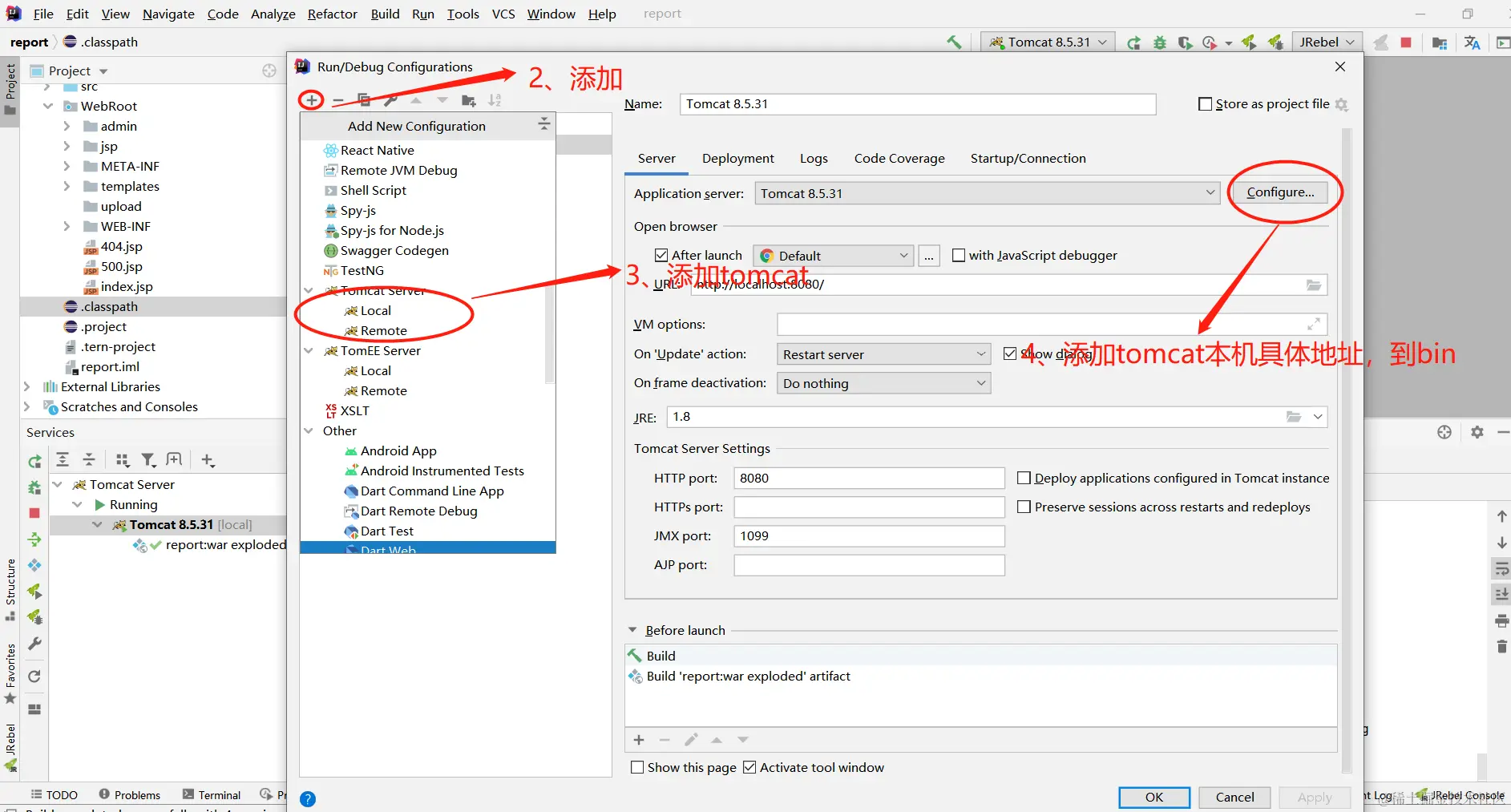Viewport: 1511px width, 812px height.
Task: Click the Rerun icon in main toolbar
Action: (1133, 42)
